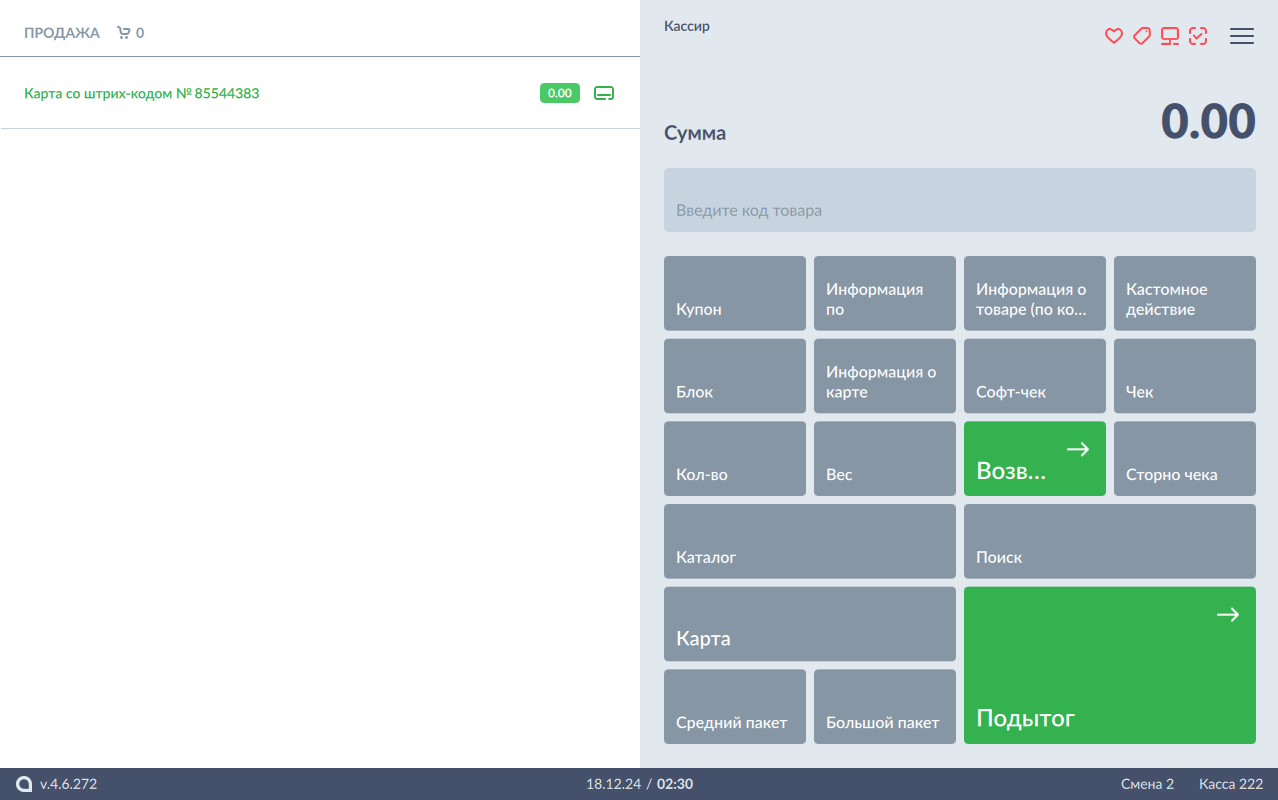Click the Карта button
1278x800 pixels.
(809, 624)
